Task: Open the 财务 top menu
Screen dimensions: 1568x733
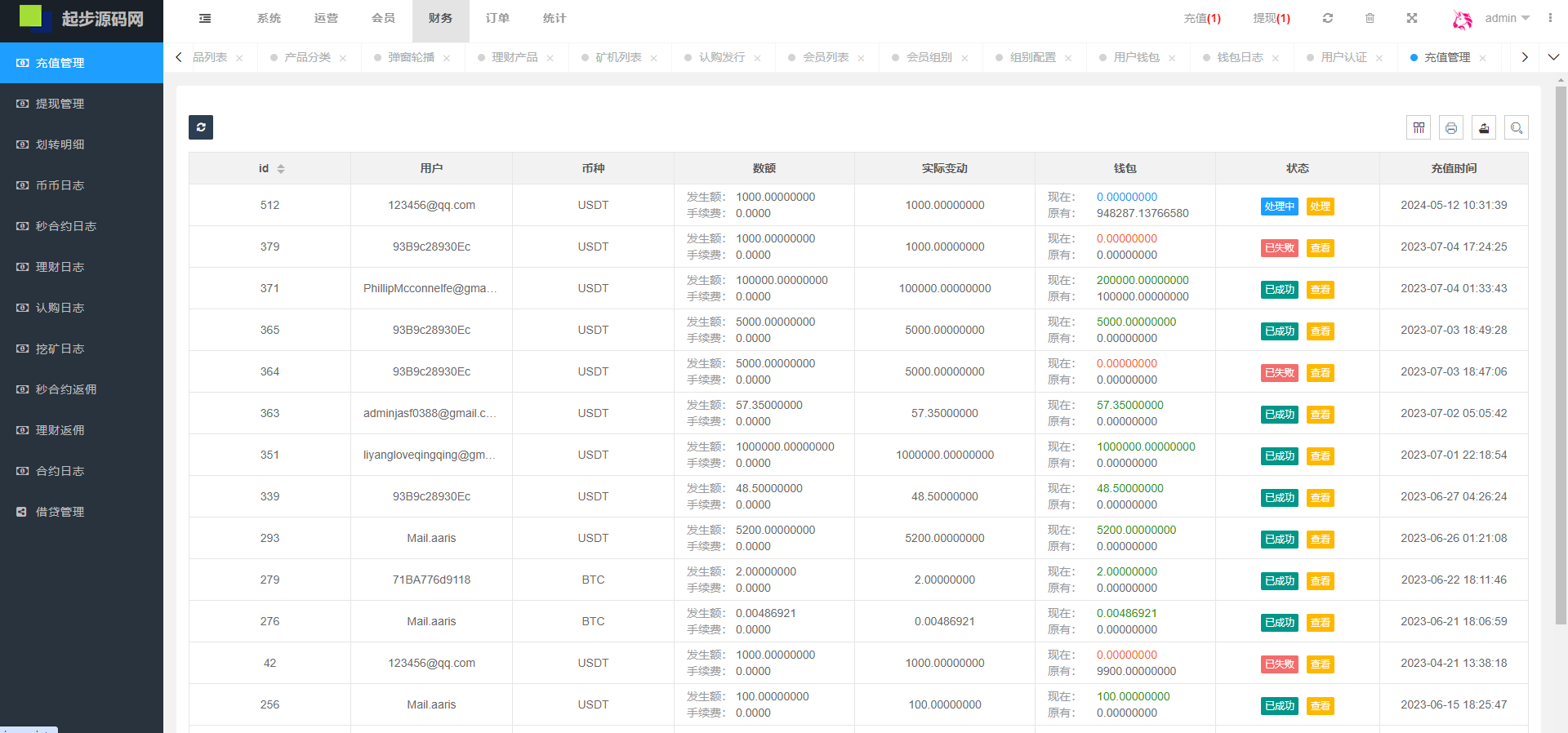Action: coord(440,18)
